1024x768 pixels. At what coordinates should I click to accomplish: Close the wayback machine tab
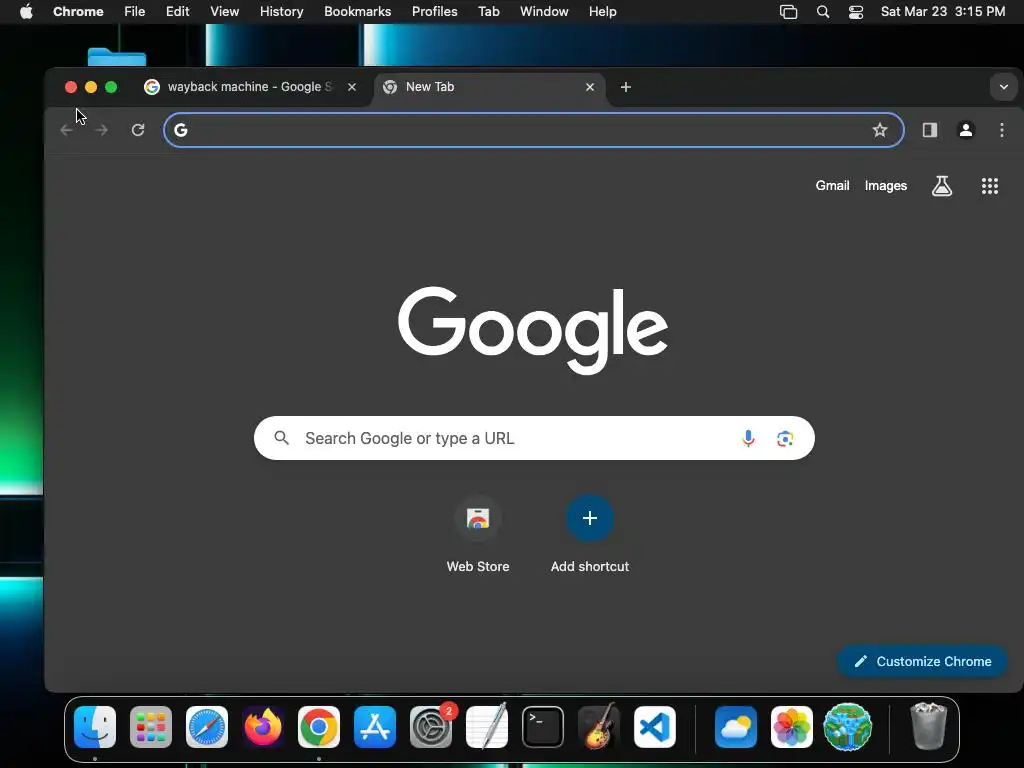352,87
